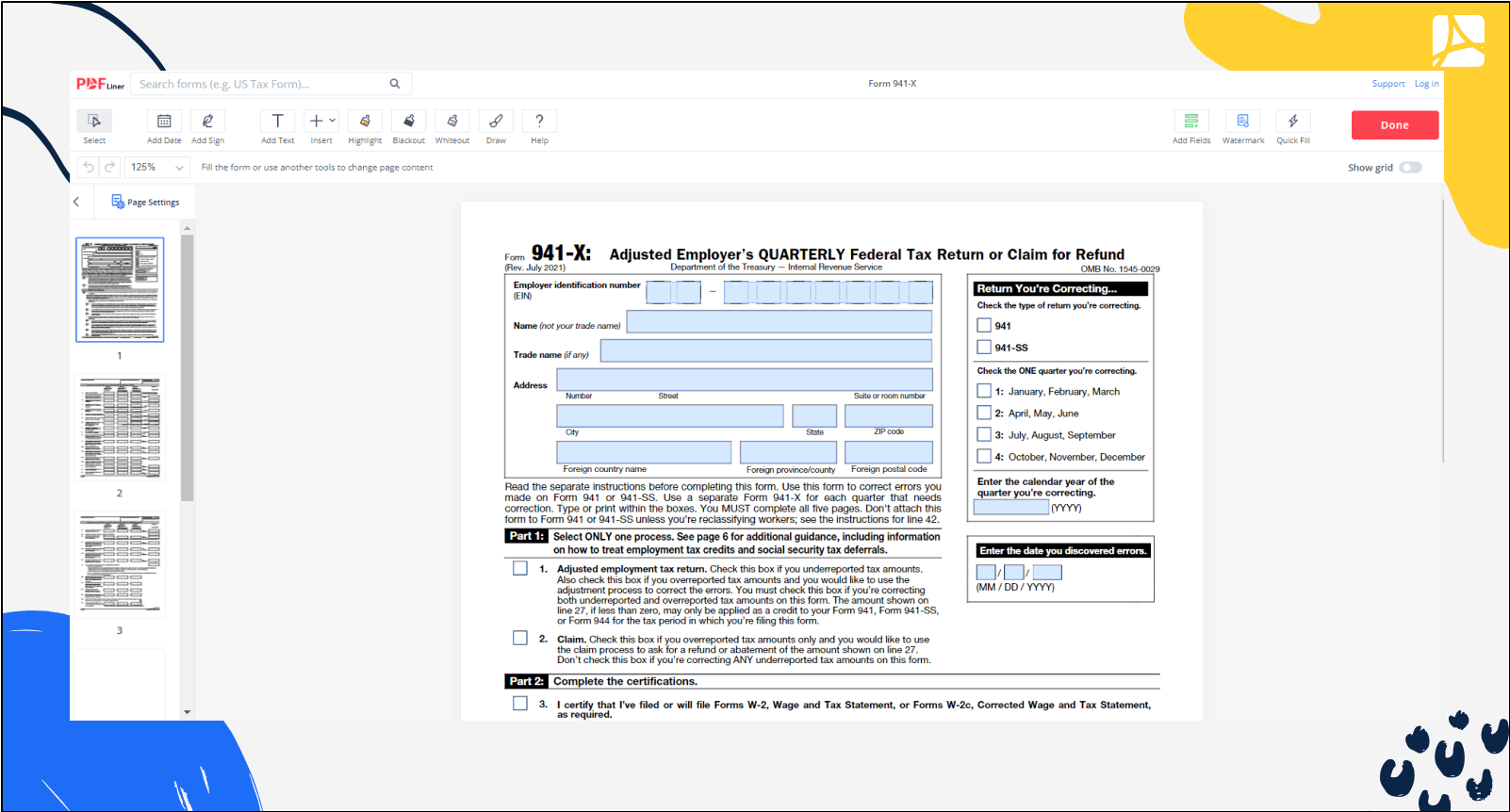
Task: Open the Support link
Action: 1387,84
